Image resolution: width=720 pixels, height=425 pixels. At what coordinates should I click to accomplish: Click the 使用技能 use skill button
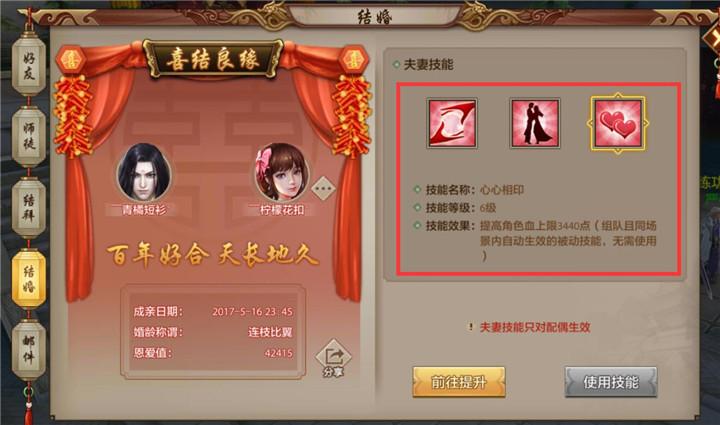click(x=611, y=382)
